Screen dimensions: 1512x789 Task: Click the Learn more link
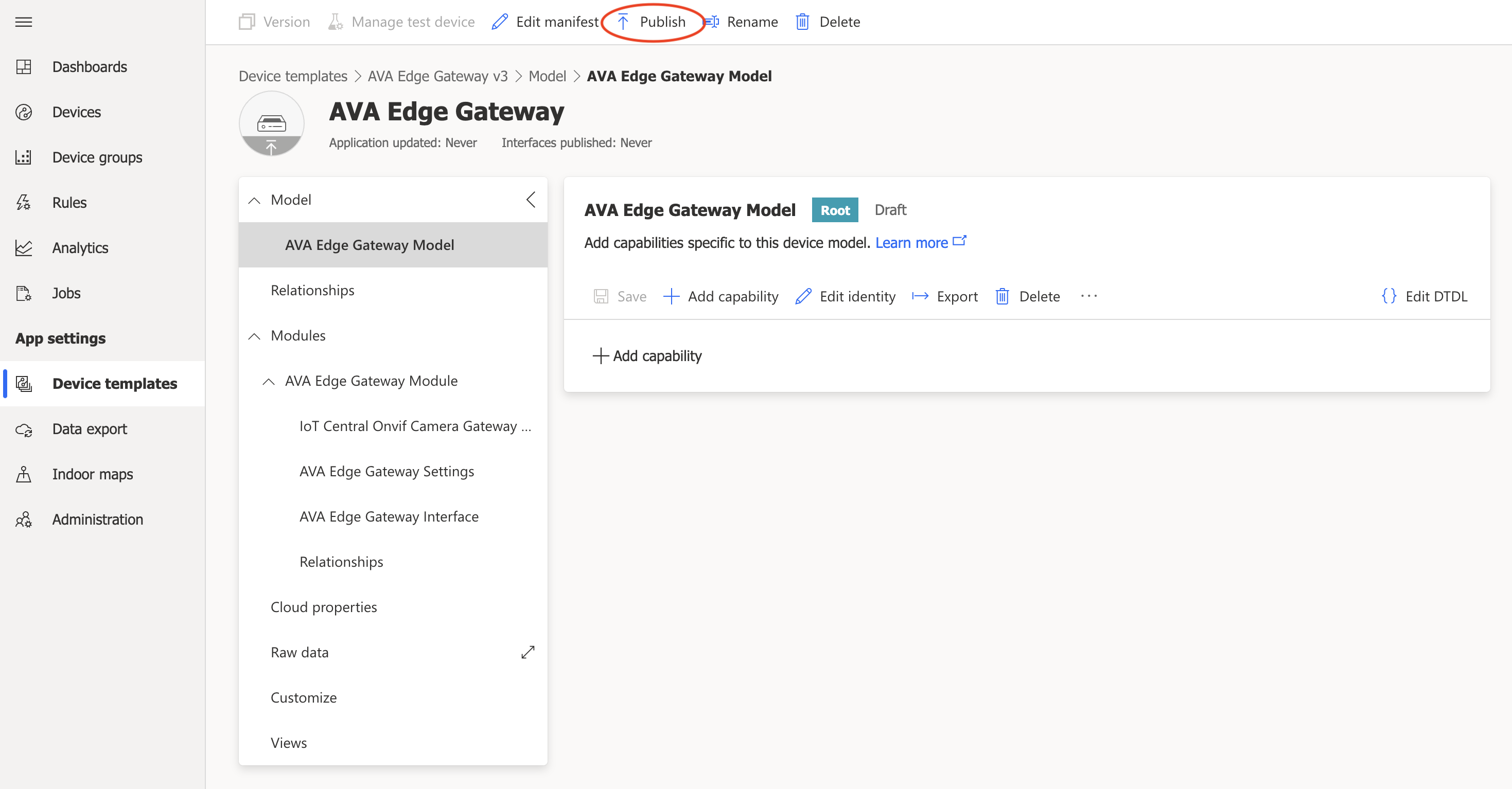(911, 243)
